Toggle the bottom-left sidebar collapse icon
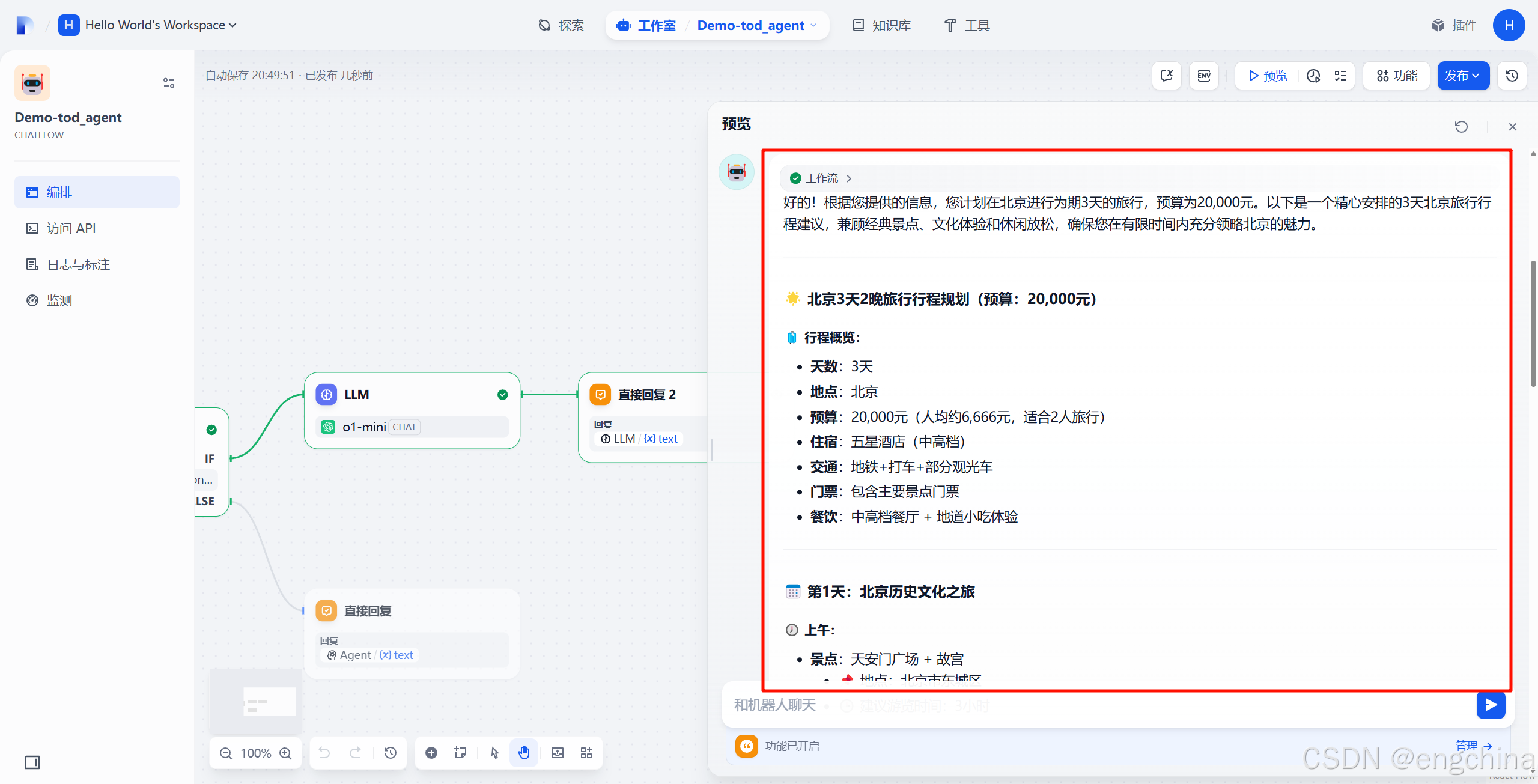Image resolution: width=1538 pixels, height=784 pixels. tap(32, 762)
